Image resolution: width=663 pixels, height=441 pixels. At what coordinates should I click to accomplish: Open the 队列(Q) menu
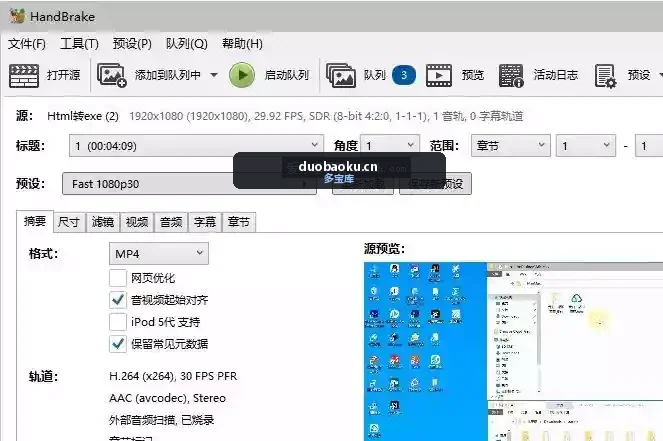pos(186,44)
